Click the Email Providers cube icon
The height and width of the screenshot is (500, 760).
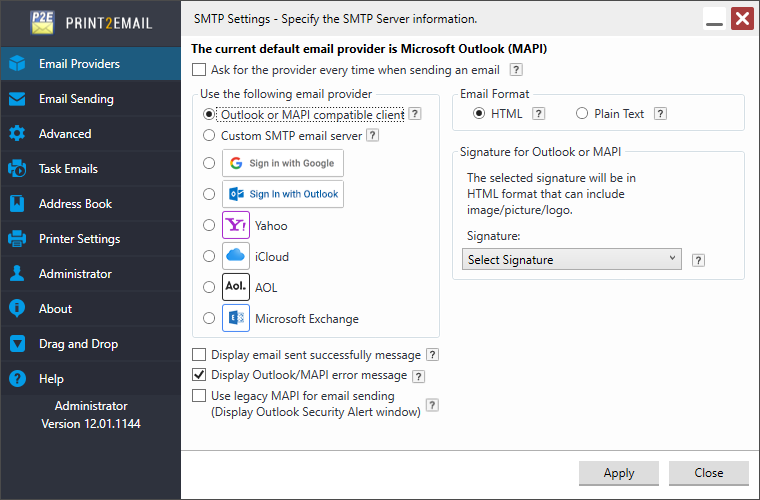17,63
